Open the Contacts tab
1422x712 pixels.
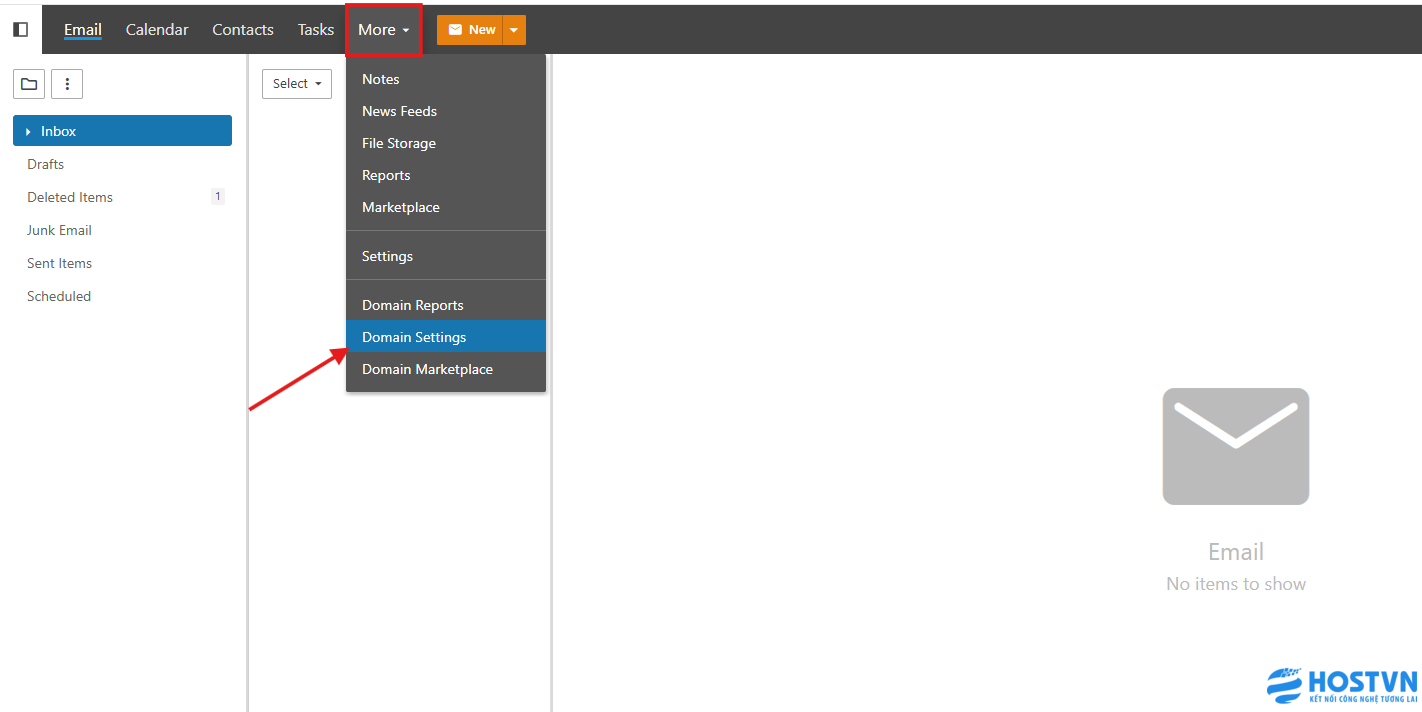[242, 30]
